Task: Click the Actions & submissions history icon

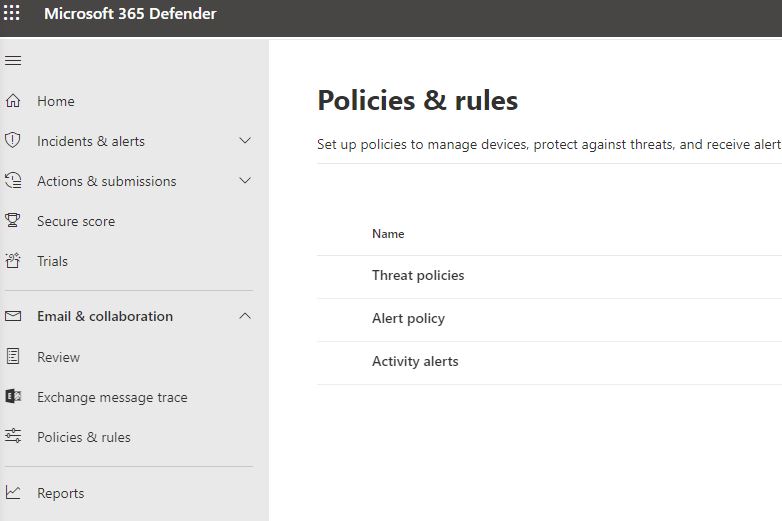Action: pyautogui.click(x=13, y=180)
